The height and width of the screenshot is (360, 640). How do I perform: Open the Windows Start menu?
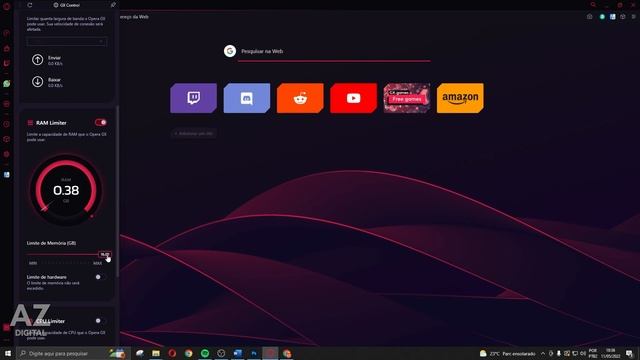pos(8,353)
